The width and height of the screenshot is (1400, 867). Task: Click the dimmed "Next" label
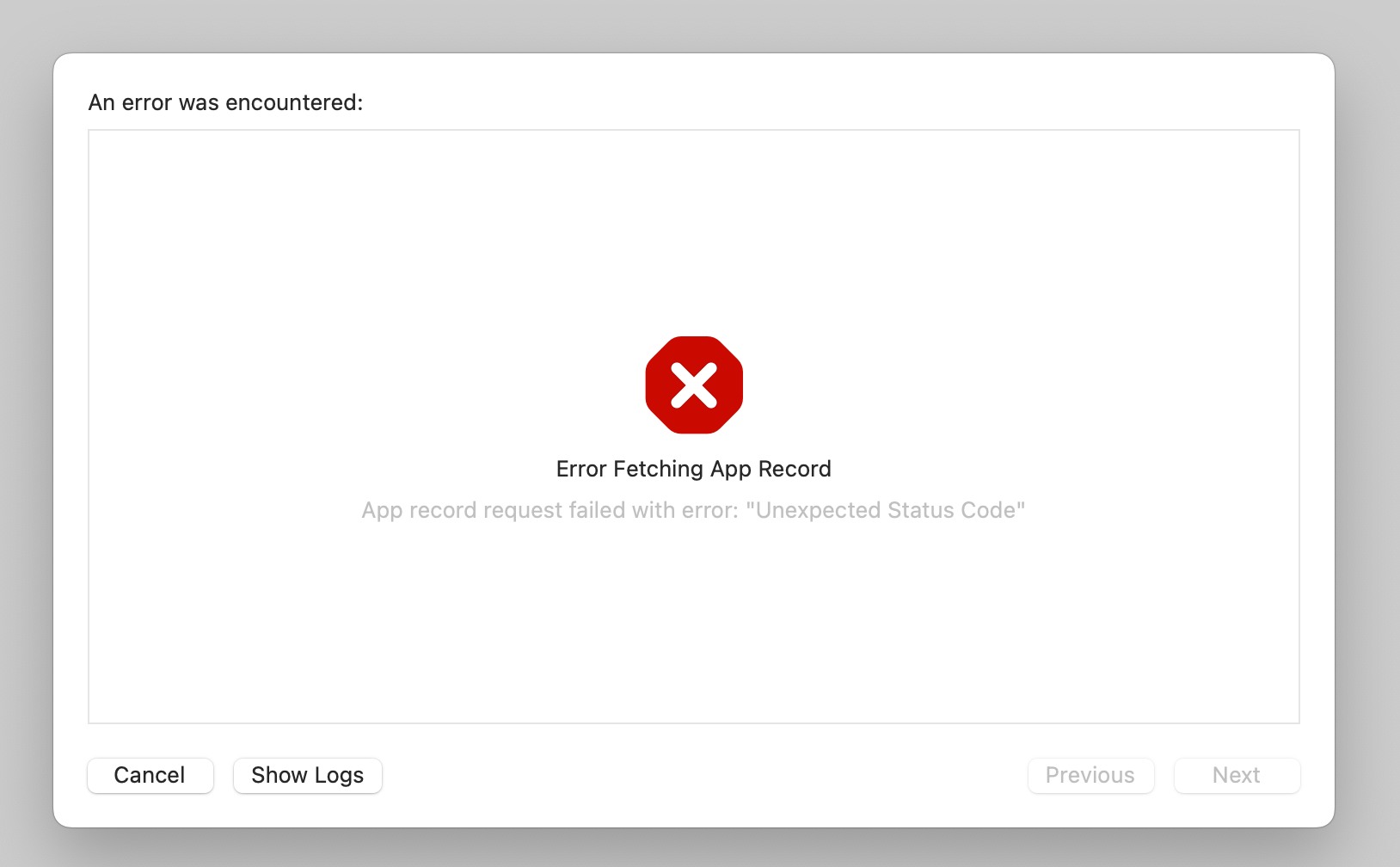[1237, 775]
